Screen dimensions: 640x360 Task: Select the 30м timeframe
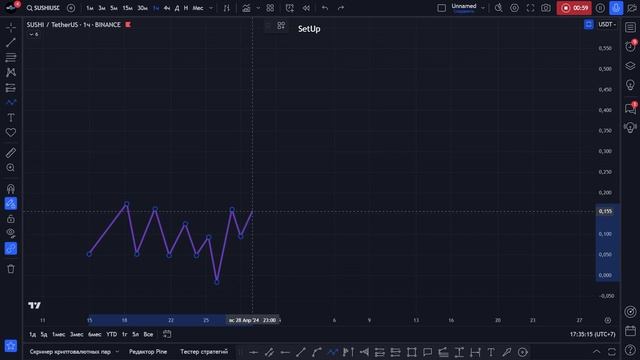point(142,8)
